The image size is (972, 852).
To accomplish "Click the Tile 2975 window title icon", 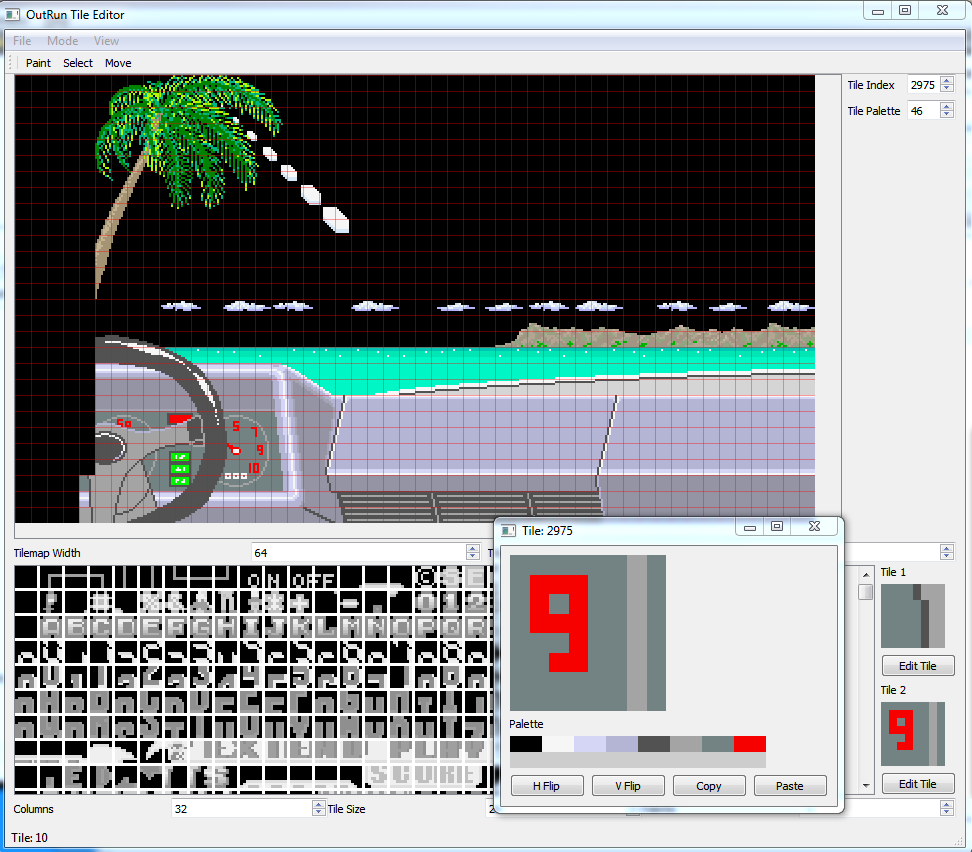I will coord(508,531).
